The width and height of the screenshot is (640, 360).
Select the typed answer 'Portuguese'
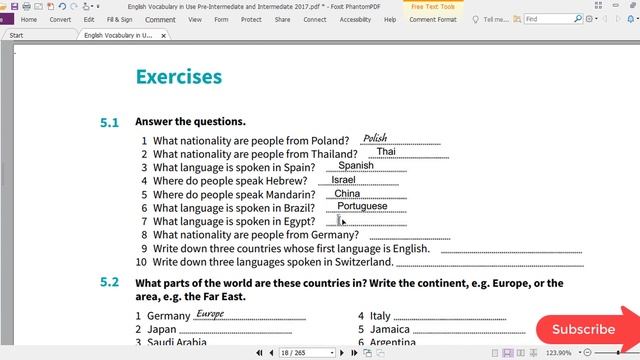coord(362,206)
